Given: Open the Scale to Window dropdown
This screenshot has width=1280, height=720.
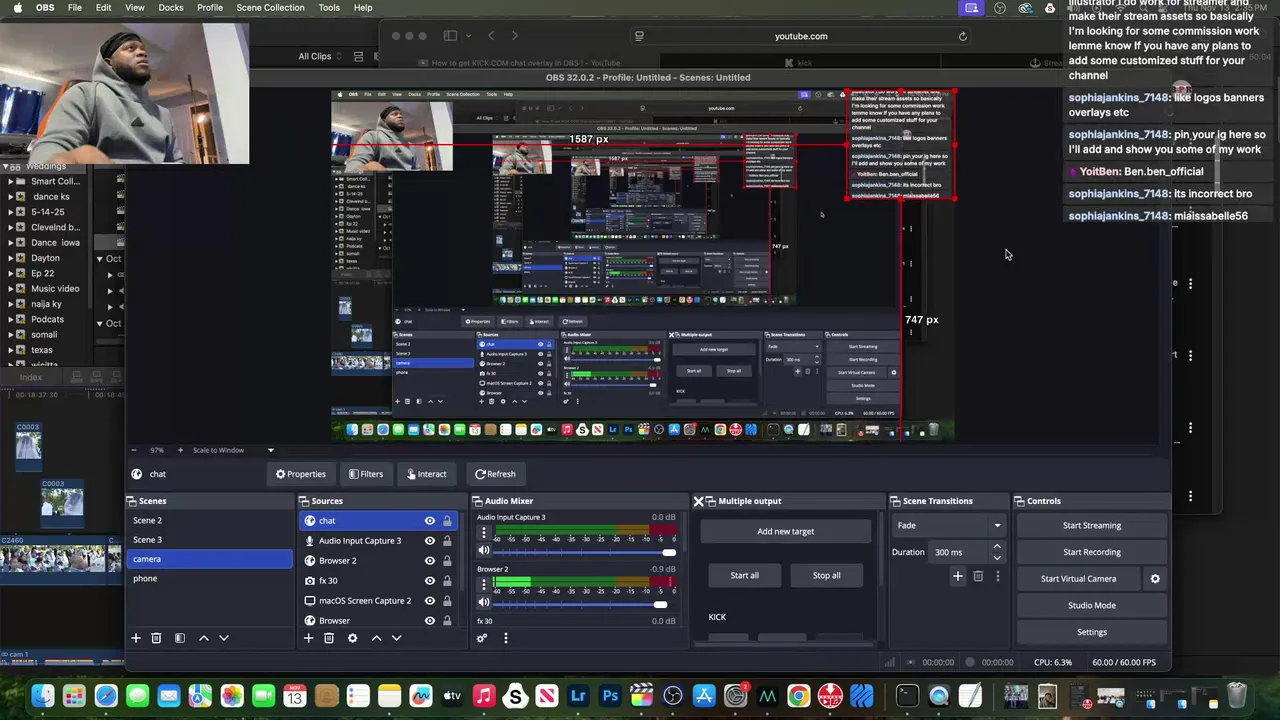Looking at the screenshot, I should click(x=233, y=450).
